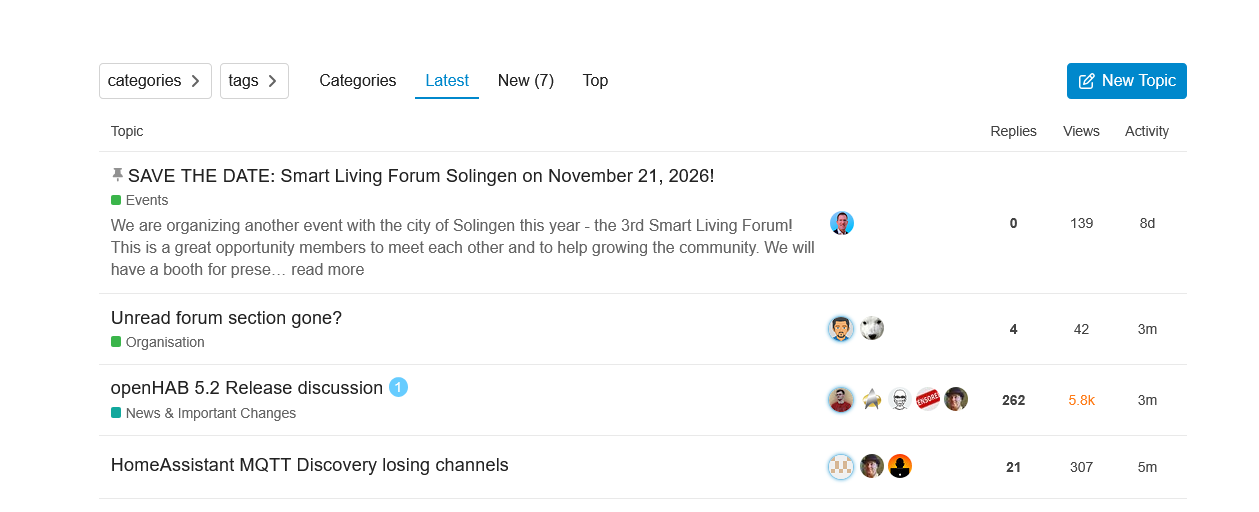Click the red ENSORED avatar on openHAB 5.2 topic

(x=928, y=399)
